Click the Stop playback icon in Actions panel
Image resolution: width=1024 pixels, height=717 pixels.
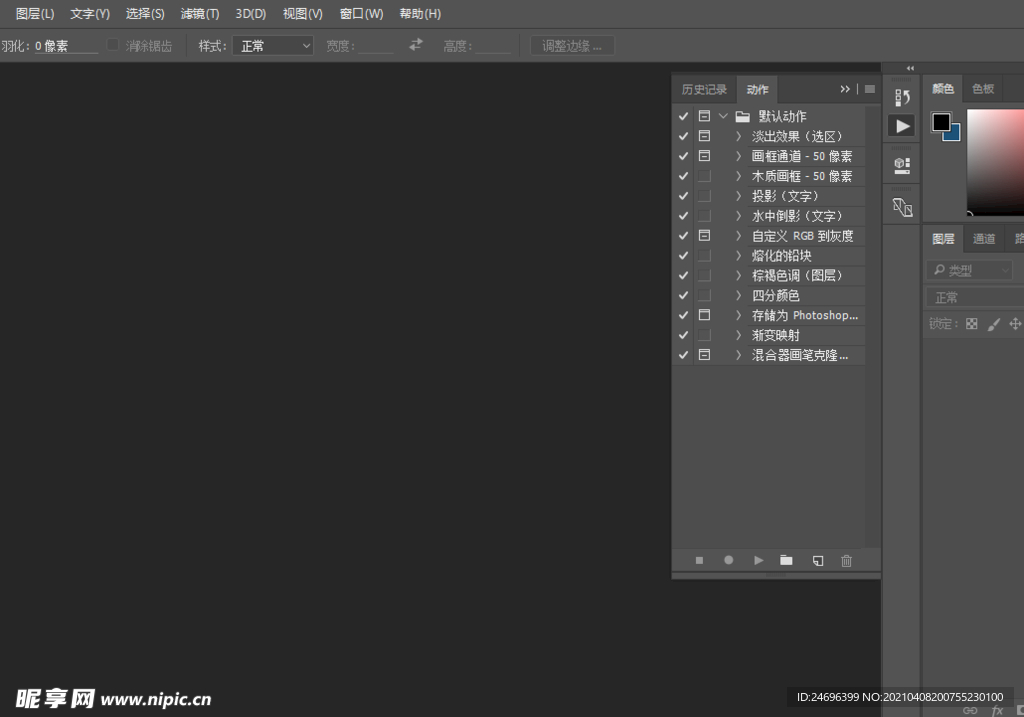[699, 560]
